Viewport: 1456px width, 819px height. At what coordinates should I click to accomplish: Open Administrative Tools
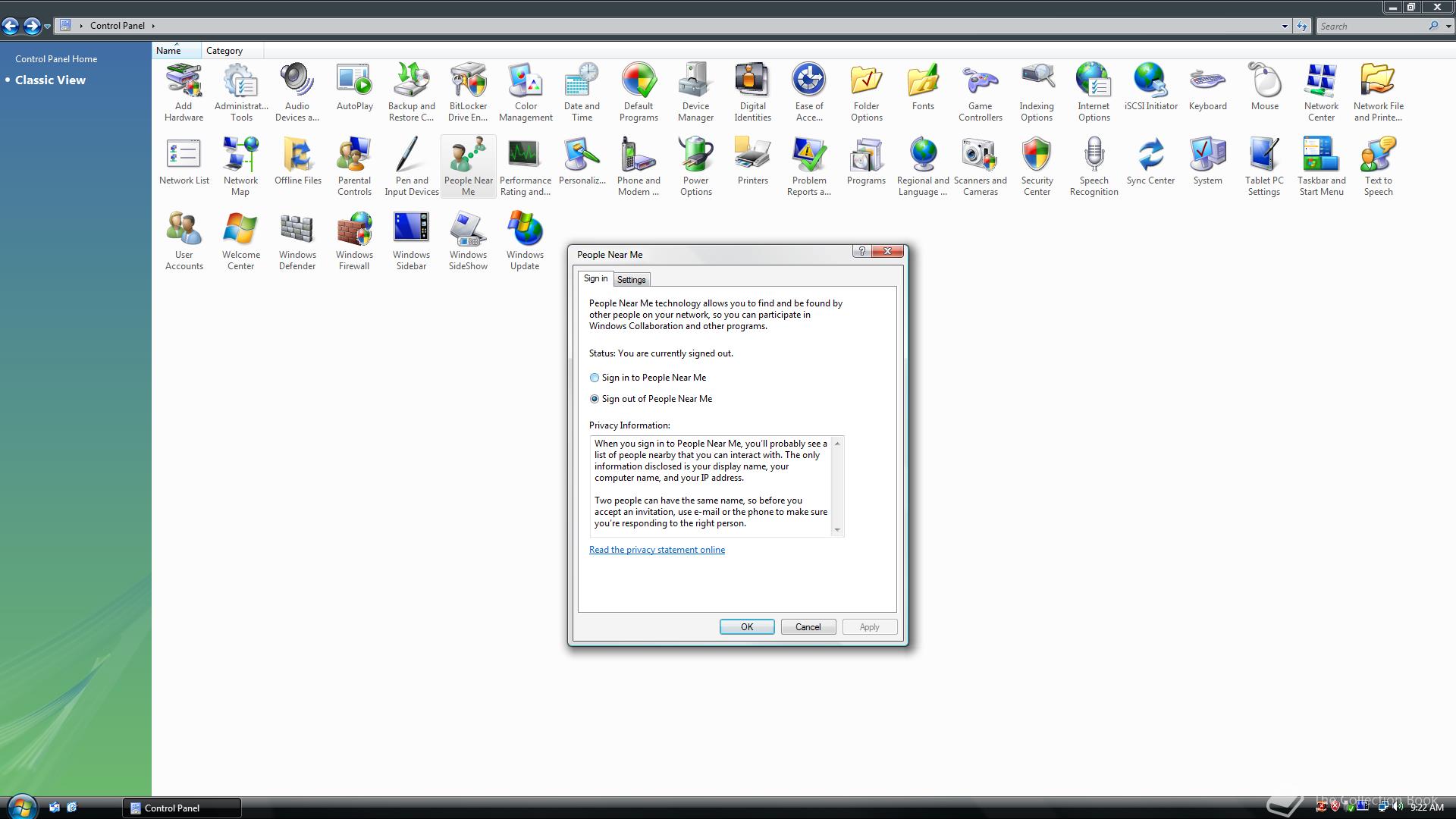(x=241, y=92)
